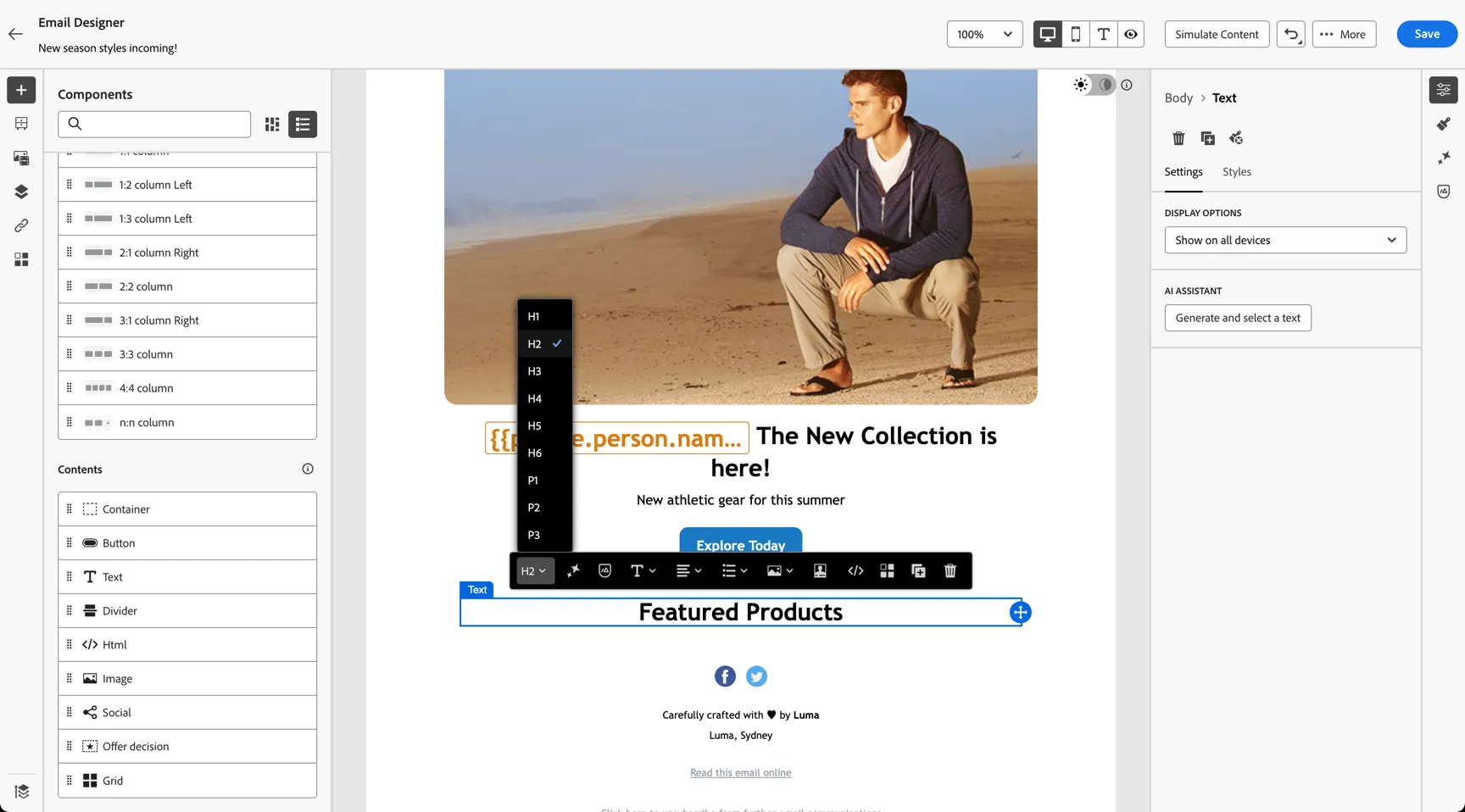The image size is (1465, 812).
Task: Select mobile view mode
Action: click(1076, 34)
